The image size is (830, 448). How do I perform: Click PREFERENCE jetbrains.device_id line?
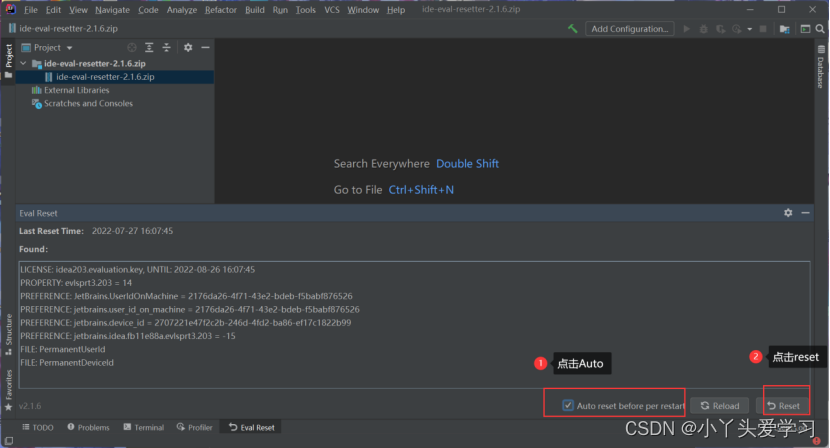[185, 322]
